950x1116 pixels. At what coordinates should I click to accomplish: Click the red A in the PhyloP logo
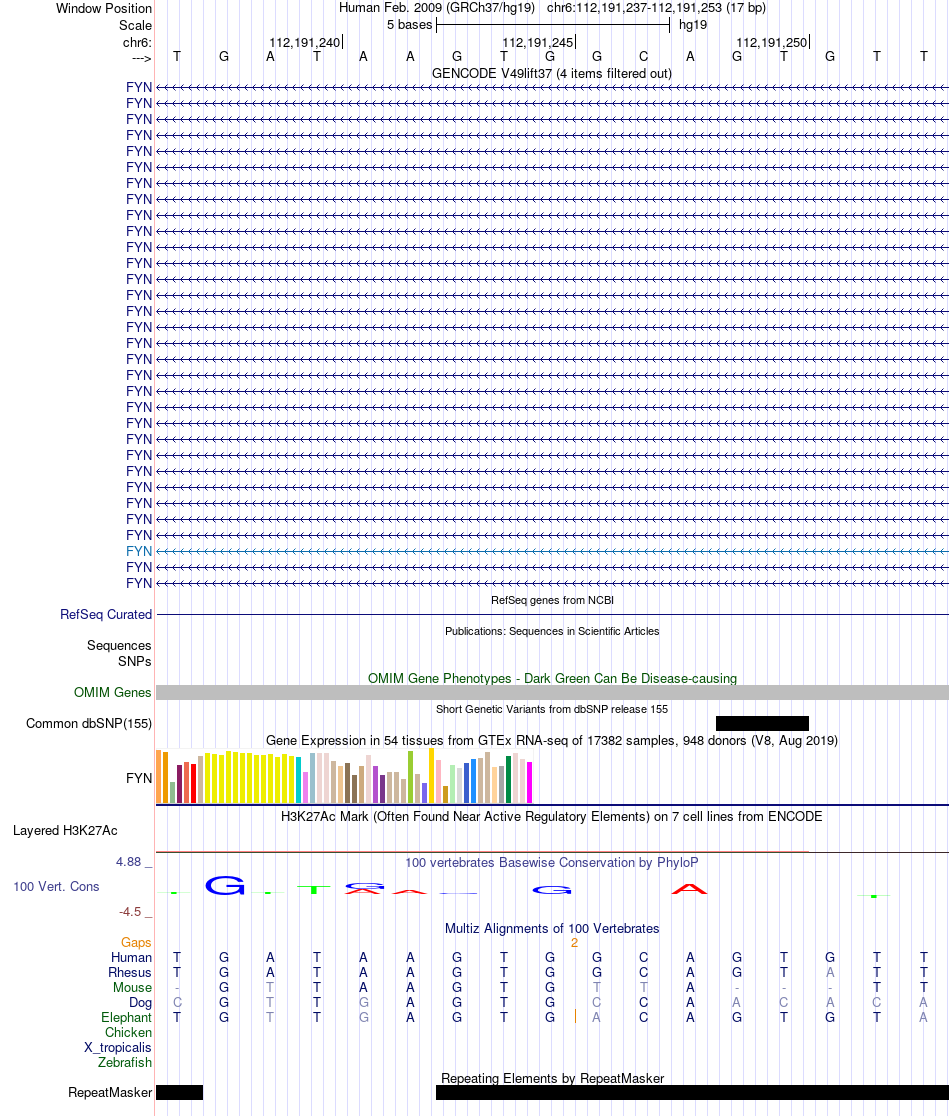[x=690, y=888]
